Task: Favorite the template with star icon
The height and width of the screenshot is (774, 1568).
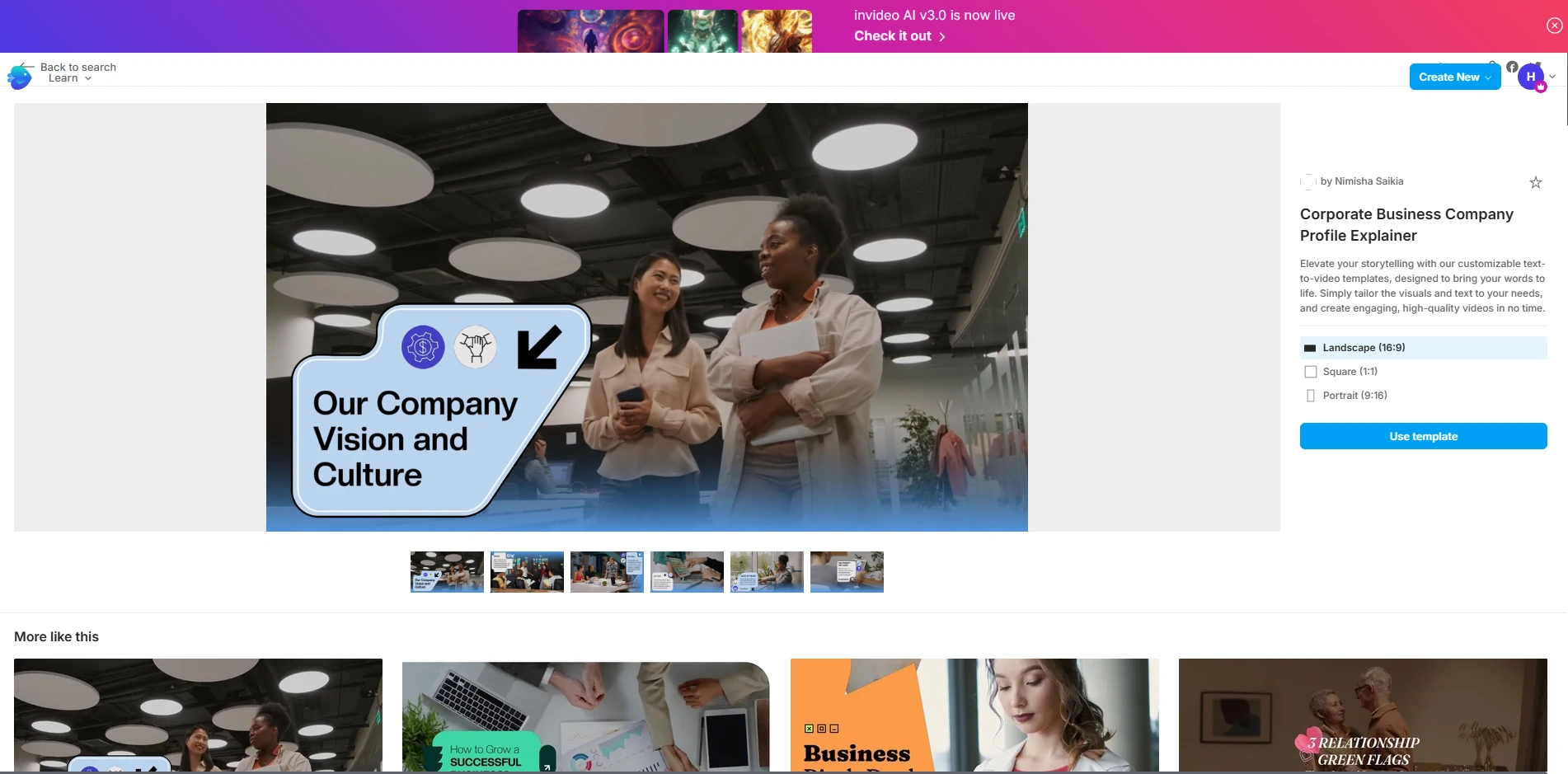Action: [1535, 182]
